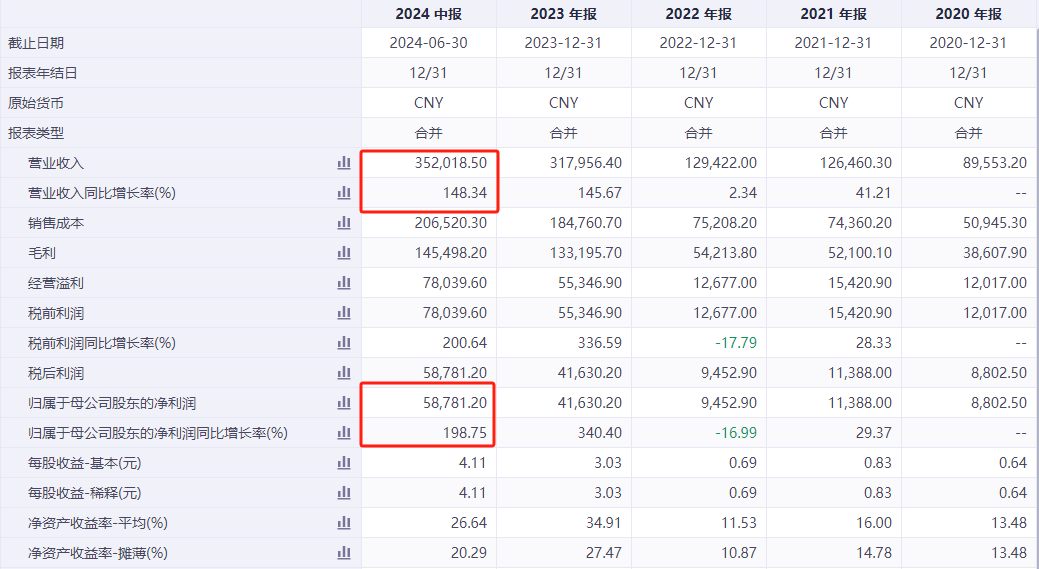
Task: Select the 2024 中报 column header
Action: tap(428, 14)
